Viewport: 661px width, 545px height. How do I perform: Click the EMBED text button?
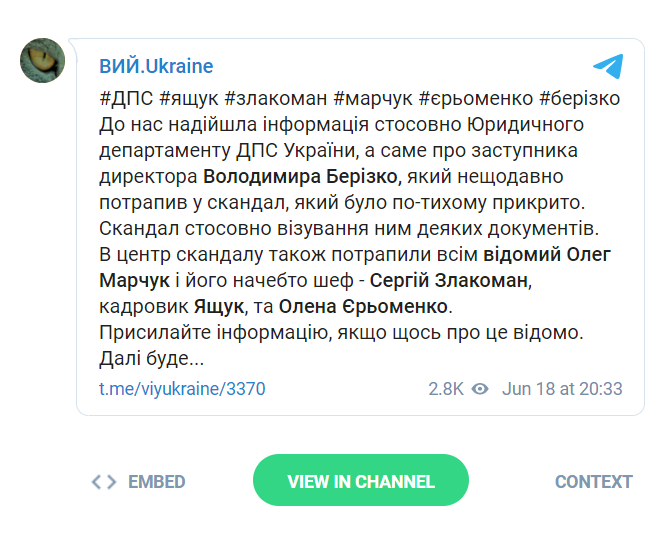pos(157,482)
